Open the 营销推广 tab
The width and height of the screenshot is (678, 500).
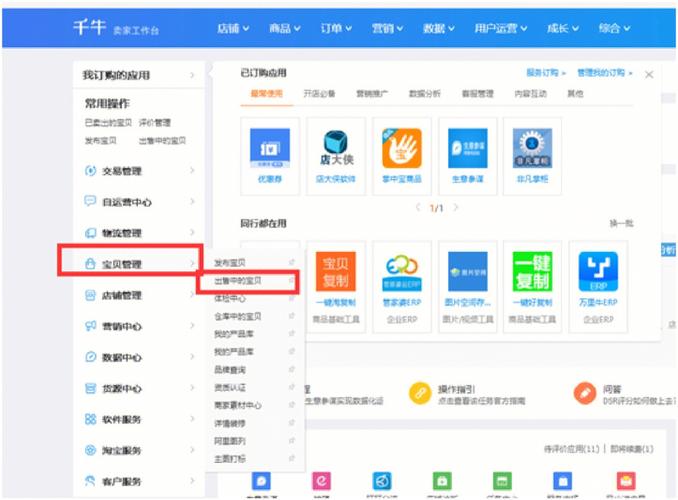click(372, 93)
